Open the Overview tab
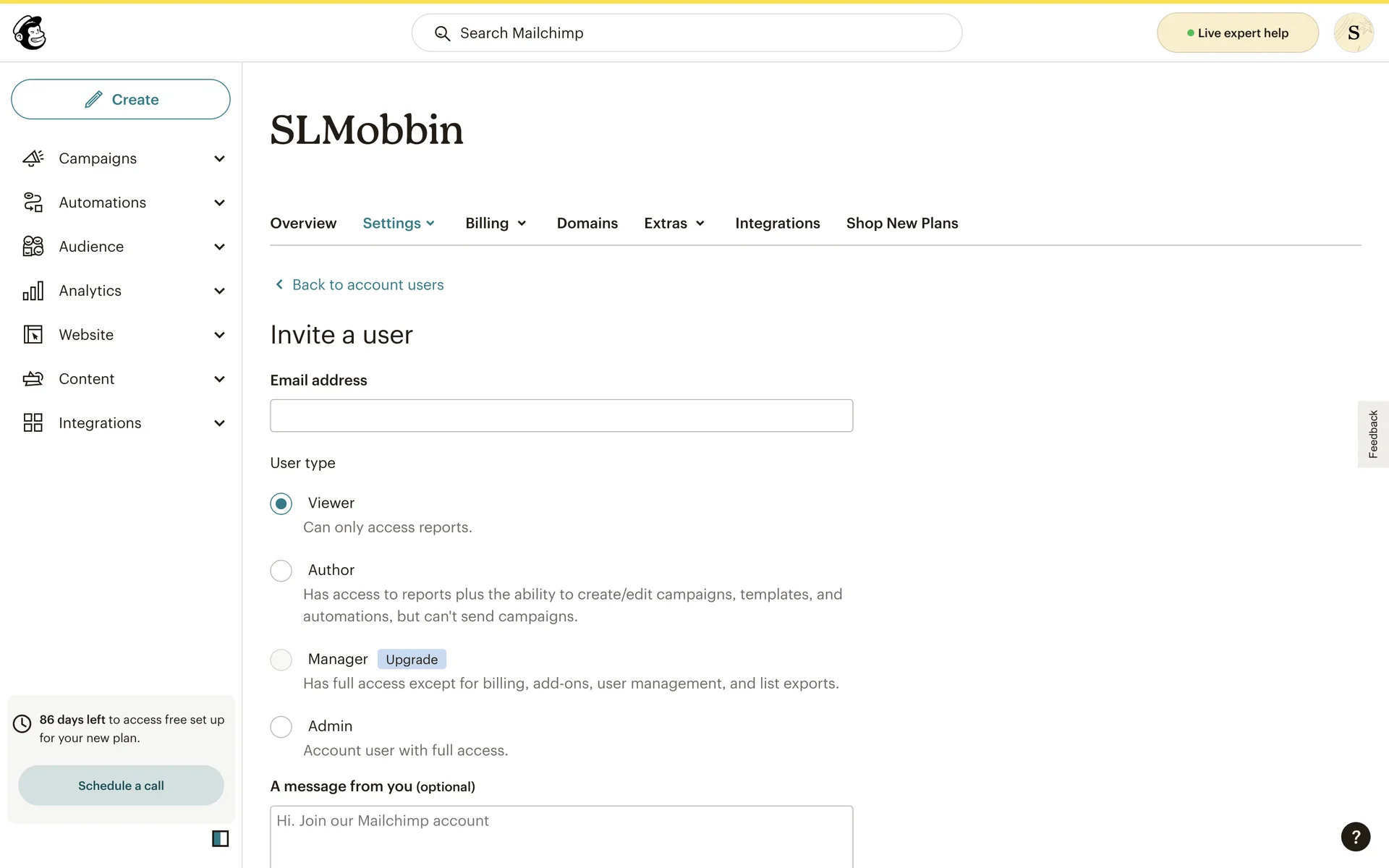The width and height of the screenshot is (1389, 868). pyautogui.click(x=303, y=224)
